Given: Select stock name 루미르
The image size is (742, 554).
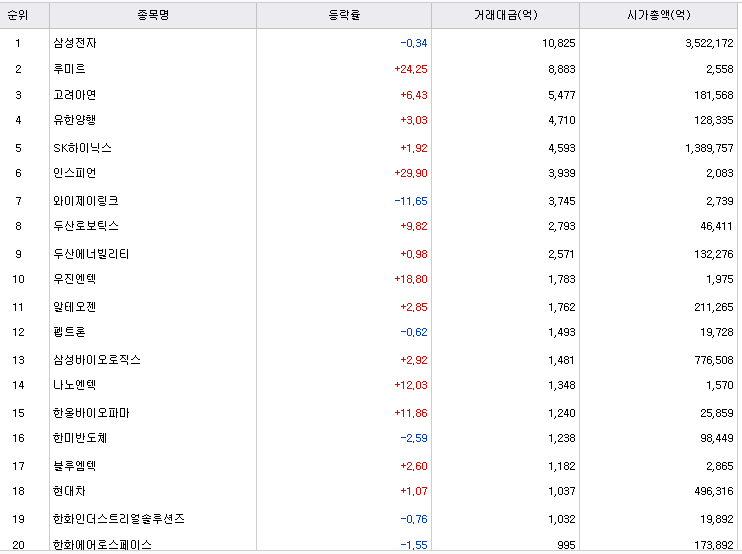Looking at the screenshot, I should pos(69,69).
